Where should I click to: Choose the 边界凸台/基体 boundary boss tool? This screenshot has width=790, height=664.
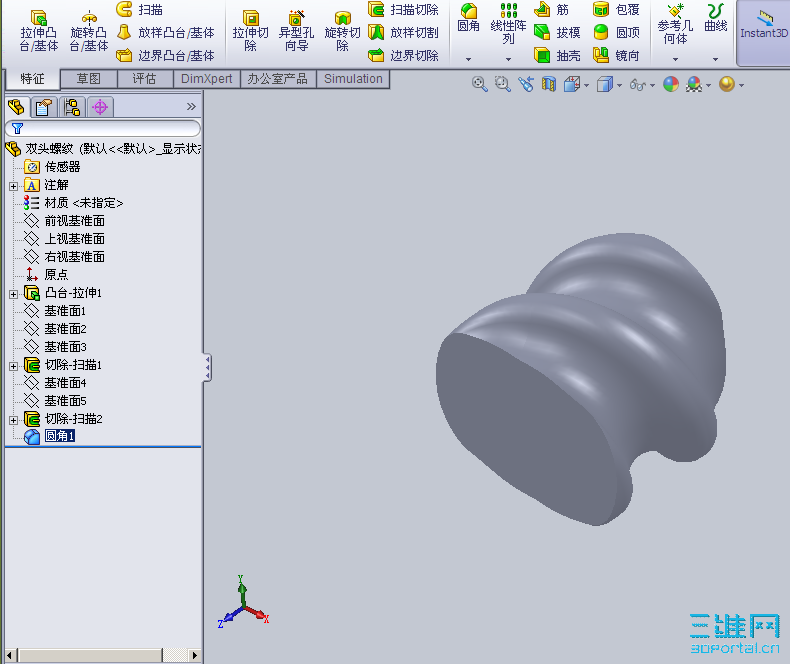coord(165,55)
